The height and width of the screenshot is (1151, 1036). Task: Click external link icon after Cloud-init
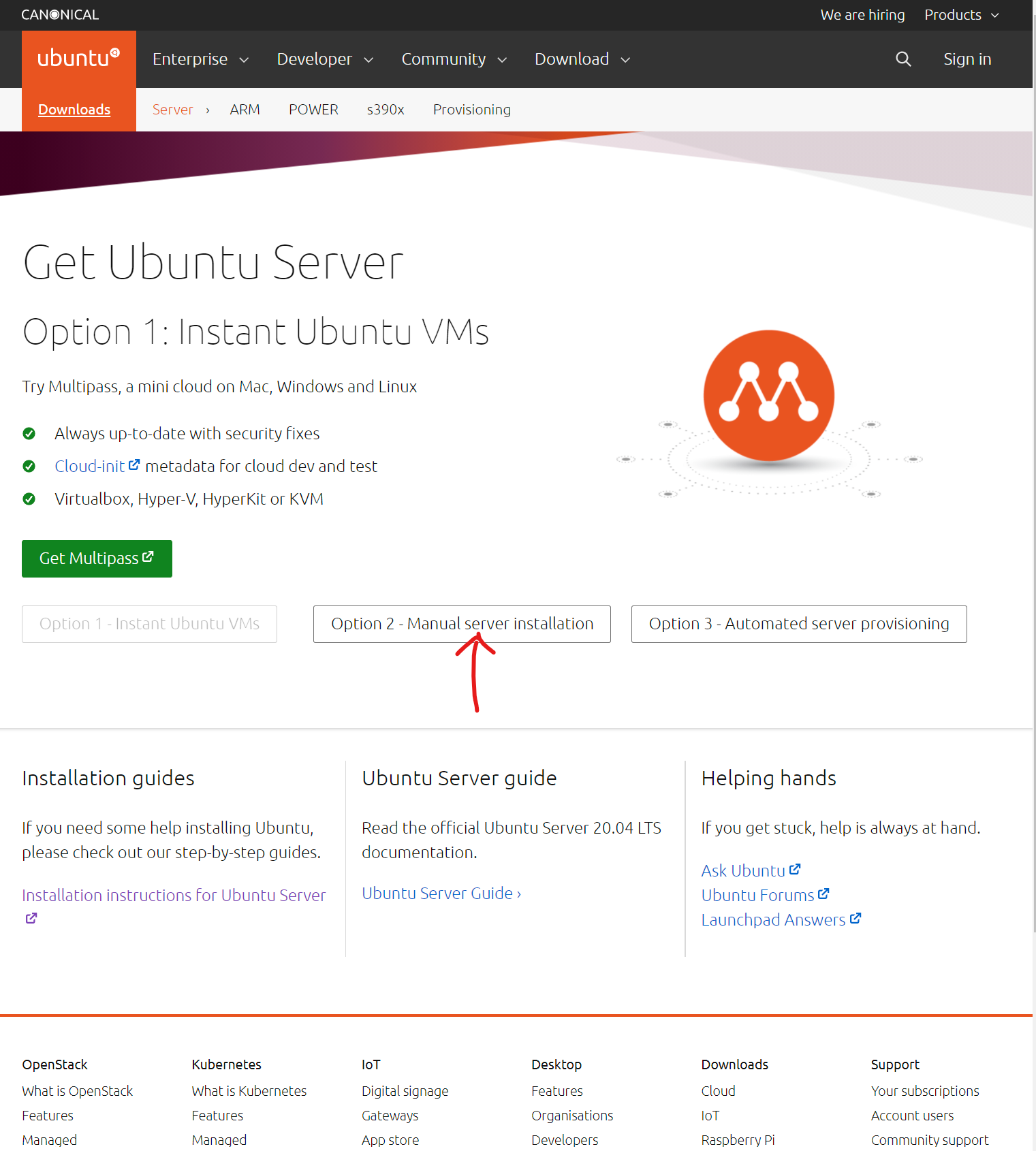(134, 465)
